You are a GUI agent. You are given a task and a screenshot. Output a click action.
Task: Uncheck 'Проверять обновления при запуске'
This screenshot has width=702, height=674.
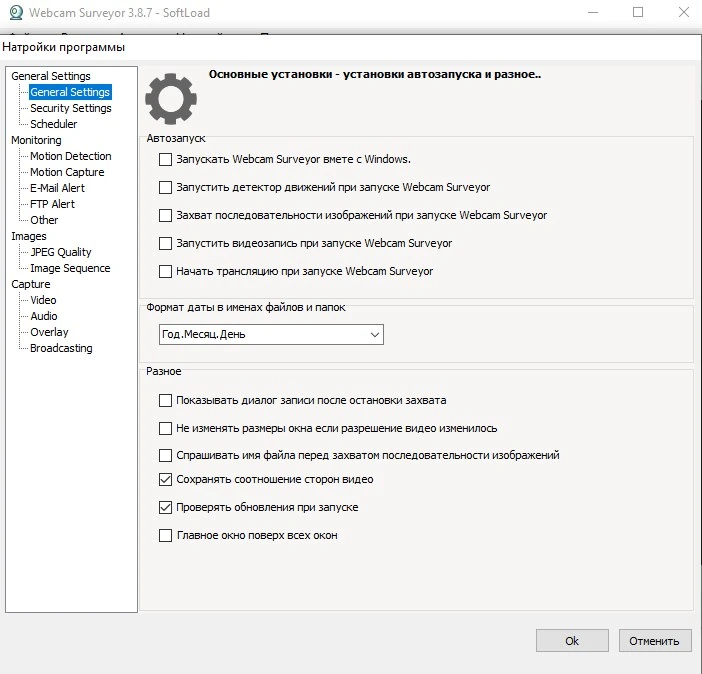pos(165,507)
